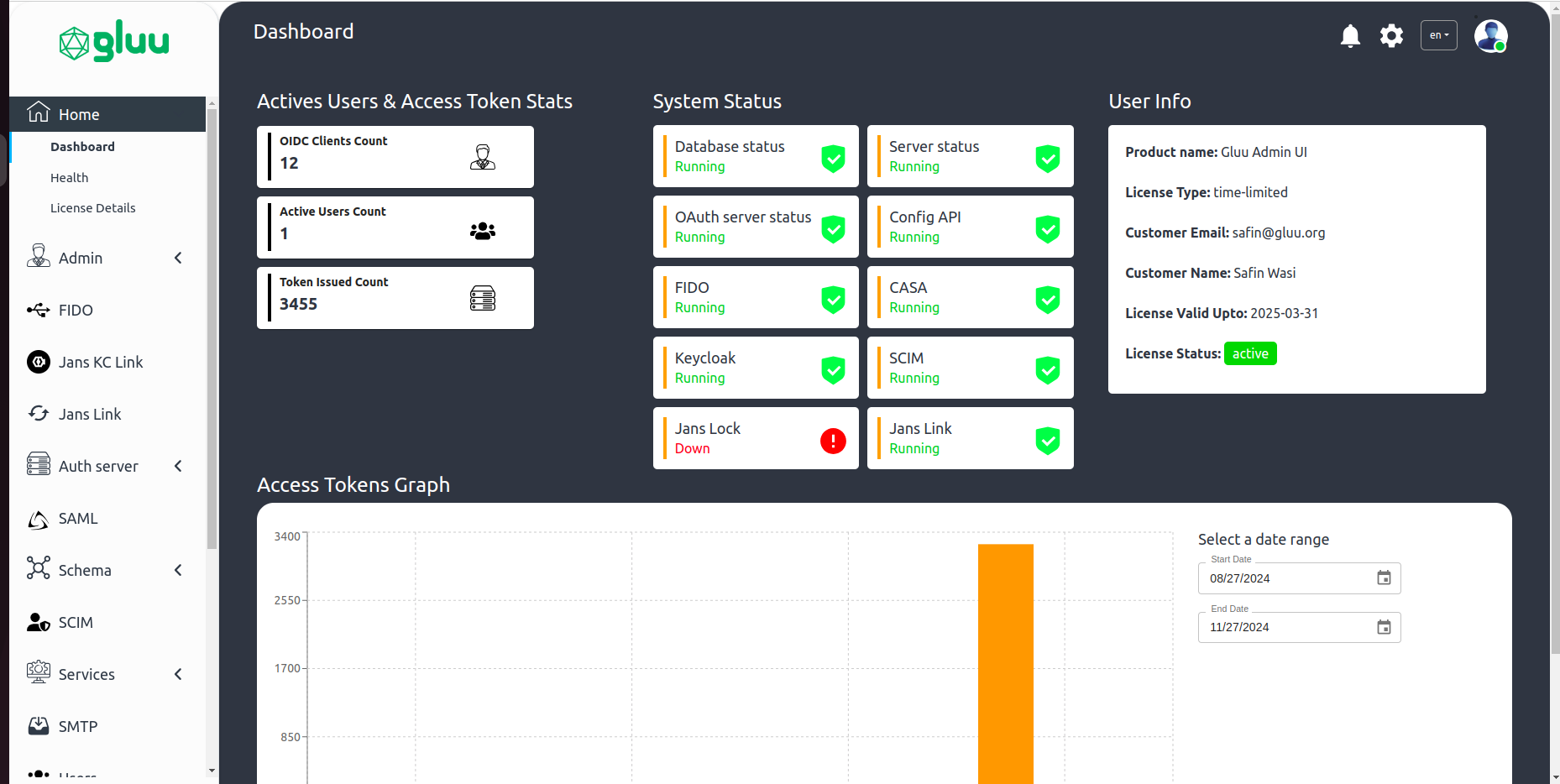The height and width of the screenshot is (784, 1560).
Task: Click the Active Users Count group icon
Action: click(x=483, y=231)
